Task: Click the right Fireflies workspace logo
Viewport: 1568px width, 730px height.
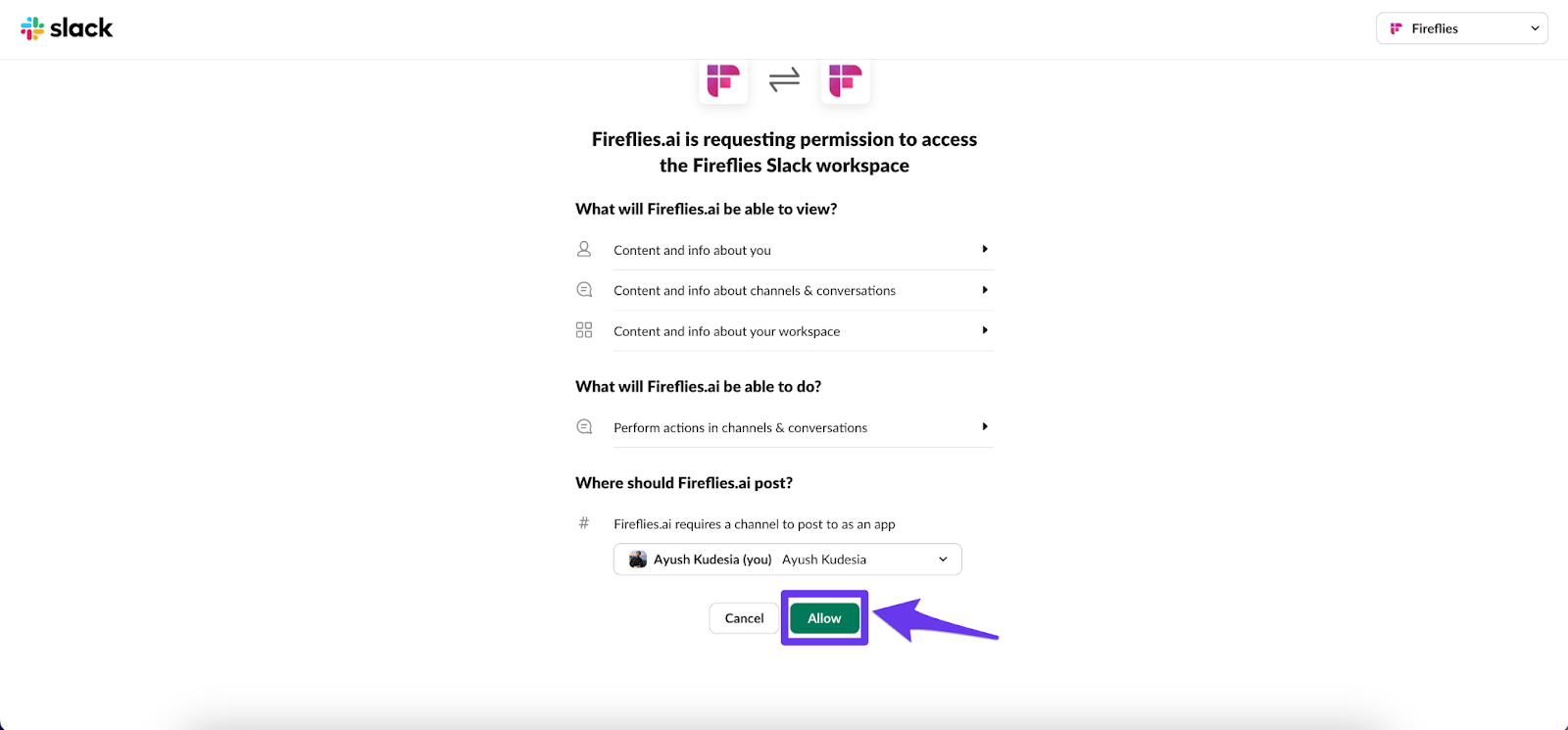Action: pos(845,80)
